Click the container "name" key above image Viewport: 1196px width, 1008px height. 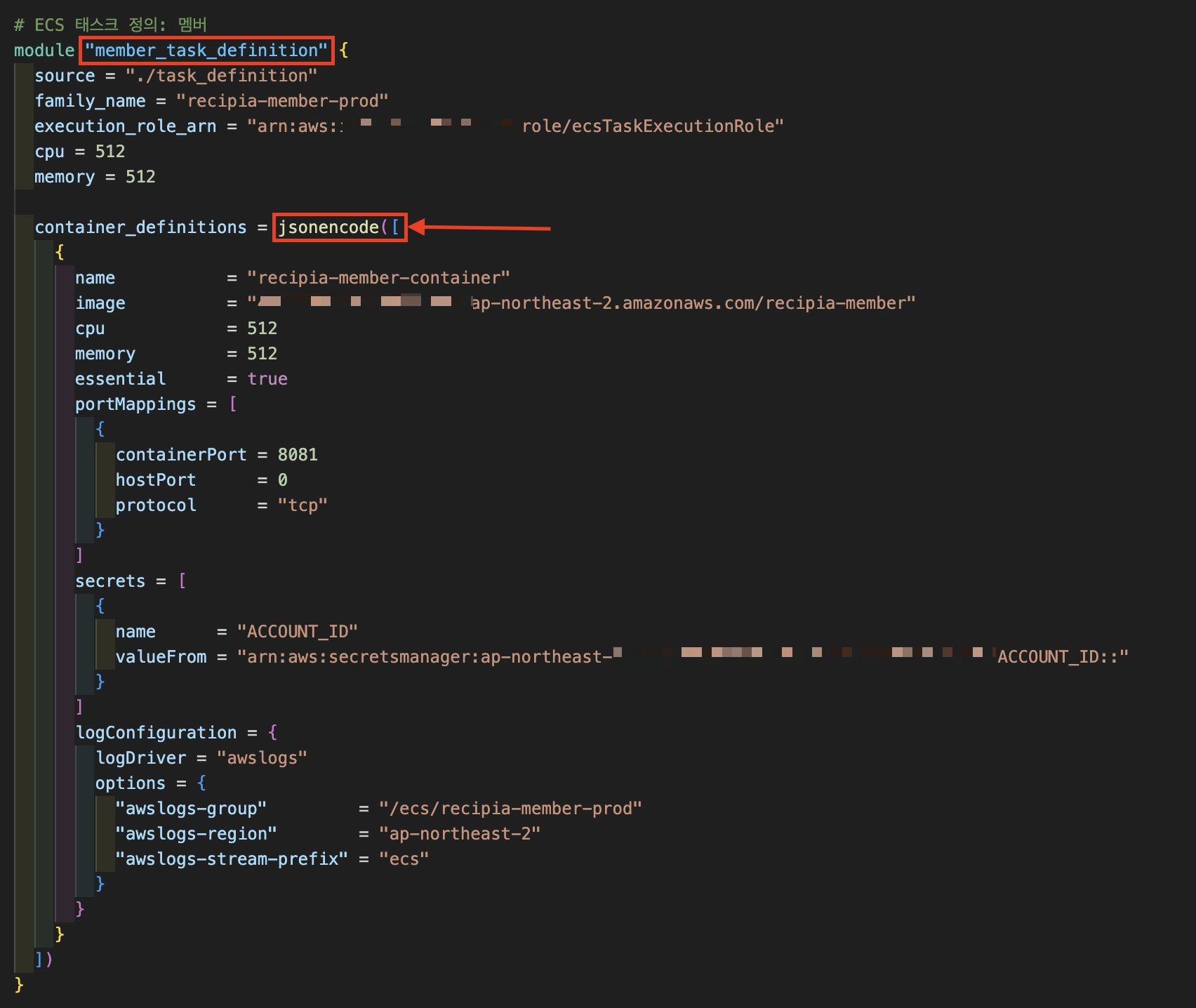coord(95,277)
